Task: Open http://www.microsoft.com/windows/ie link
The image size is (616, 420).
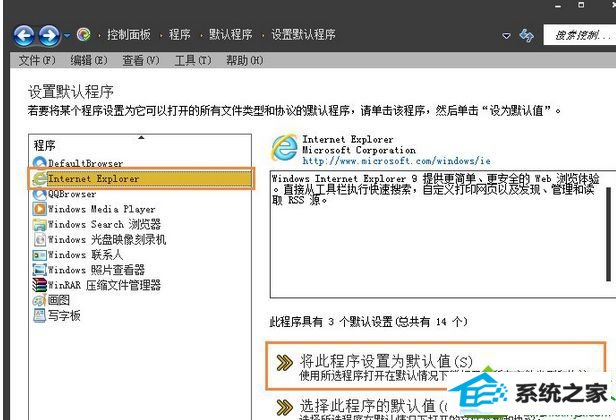Action: (396, 161)
